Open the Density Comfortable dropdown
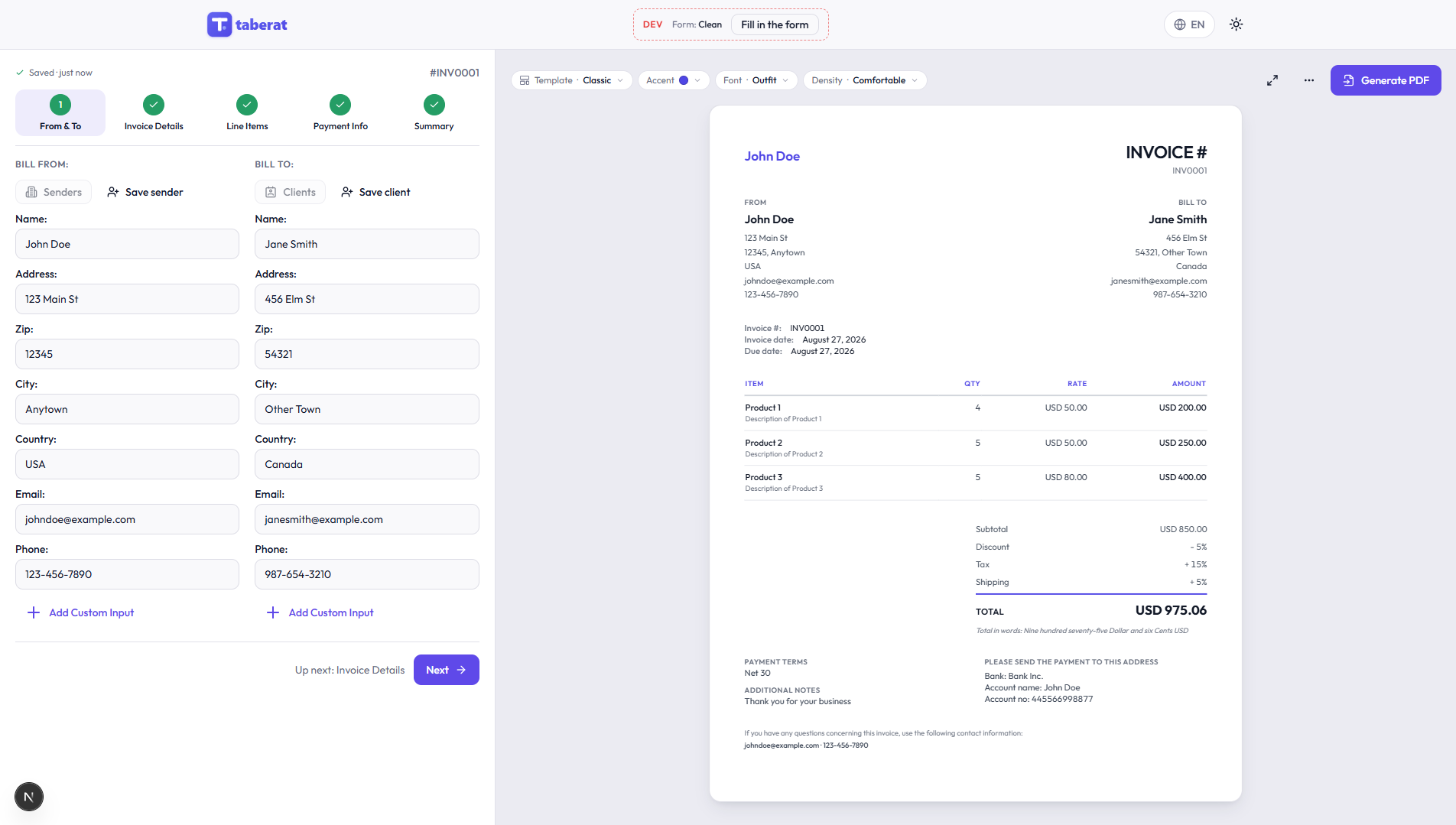This screenshot has height=825, width=1456. coord(865,80)
